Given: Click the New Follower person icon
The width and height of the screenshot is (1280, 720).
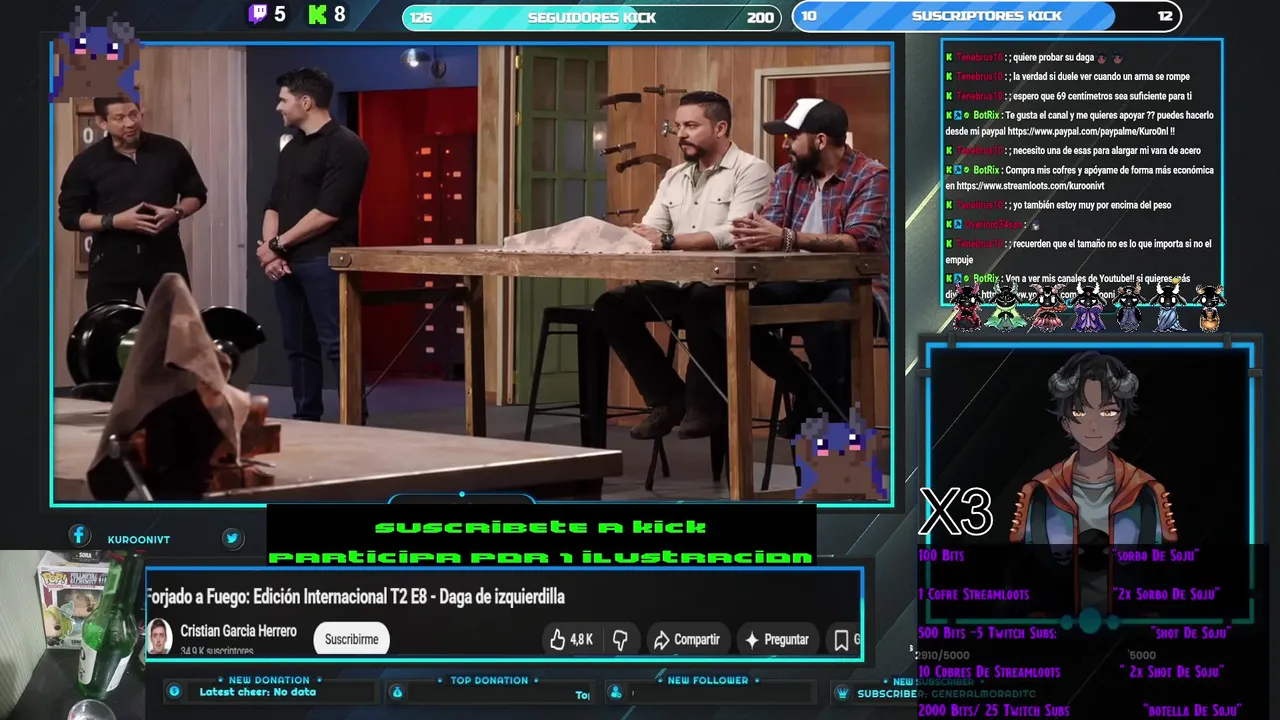Looking at the screenshot, I should 616,692.
